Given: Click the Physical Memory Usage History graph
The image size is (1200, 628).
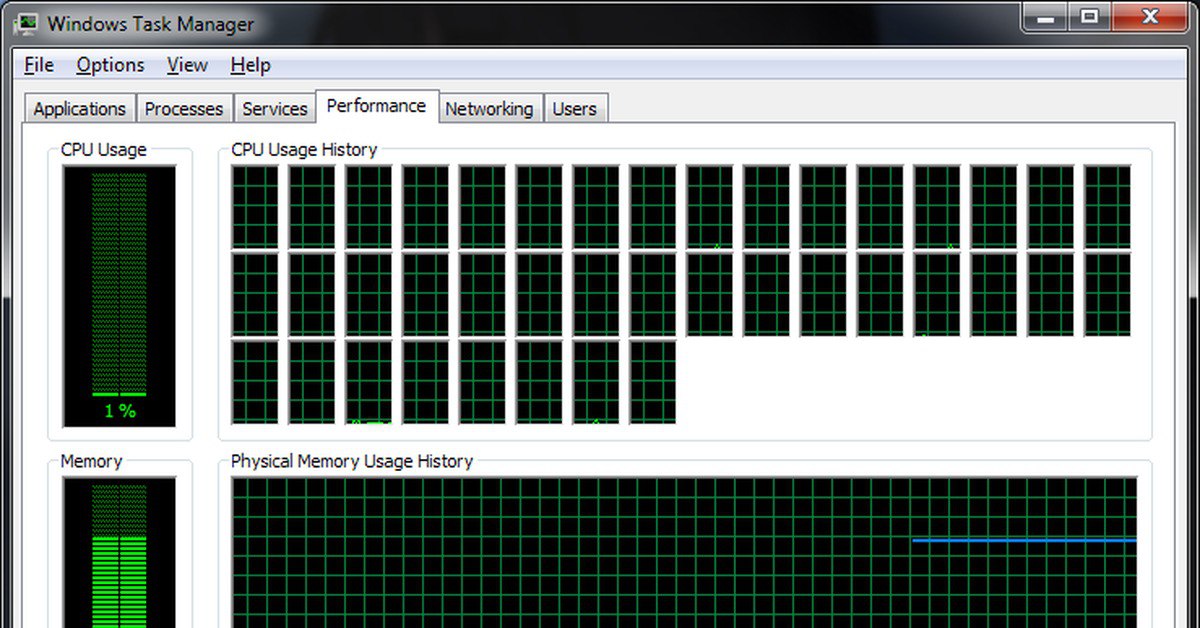Looking at the screenshot, I should tap(684, 553).
